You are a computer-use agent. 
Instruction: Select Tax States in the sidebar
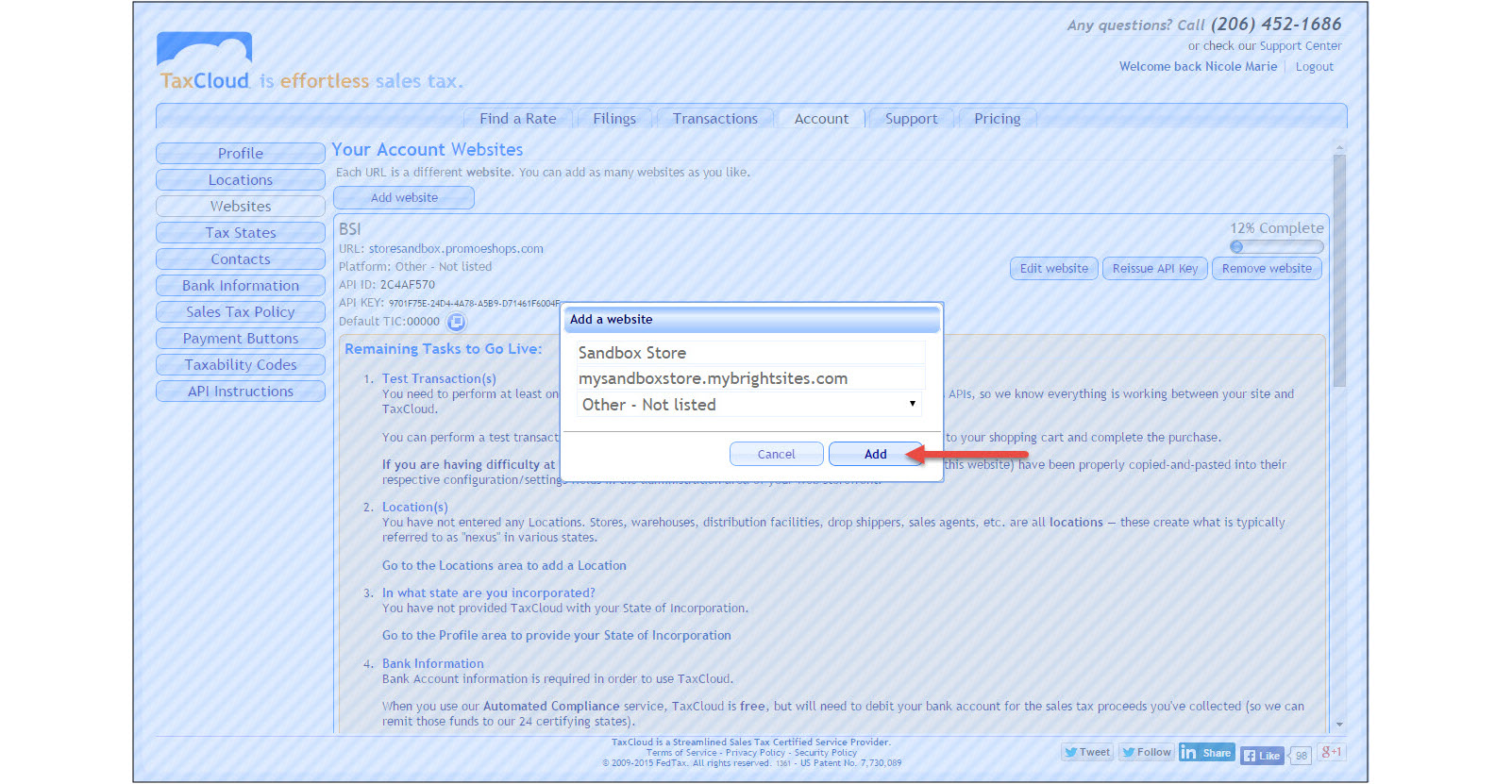pyautogui.click(x=241, y=233)
